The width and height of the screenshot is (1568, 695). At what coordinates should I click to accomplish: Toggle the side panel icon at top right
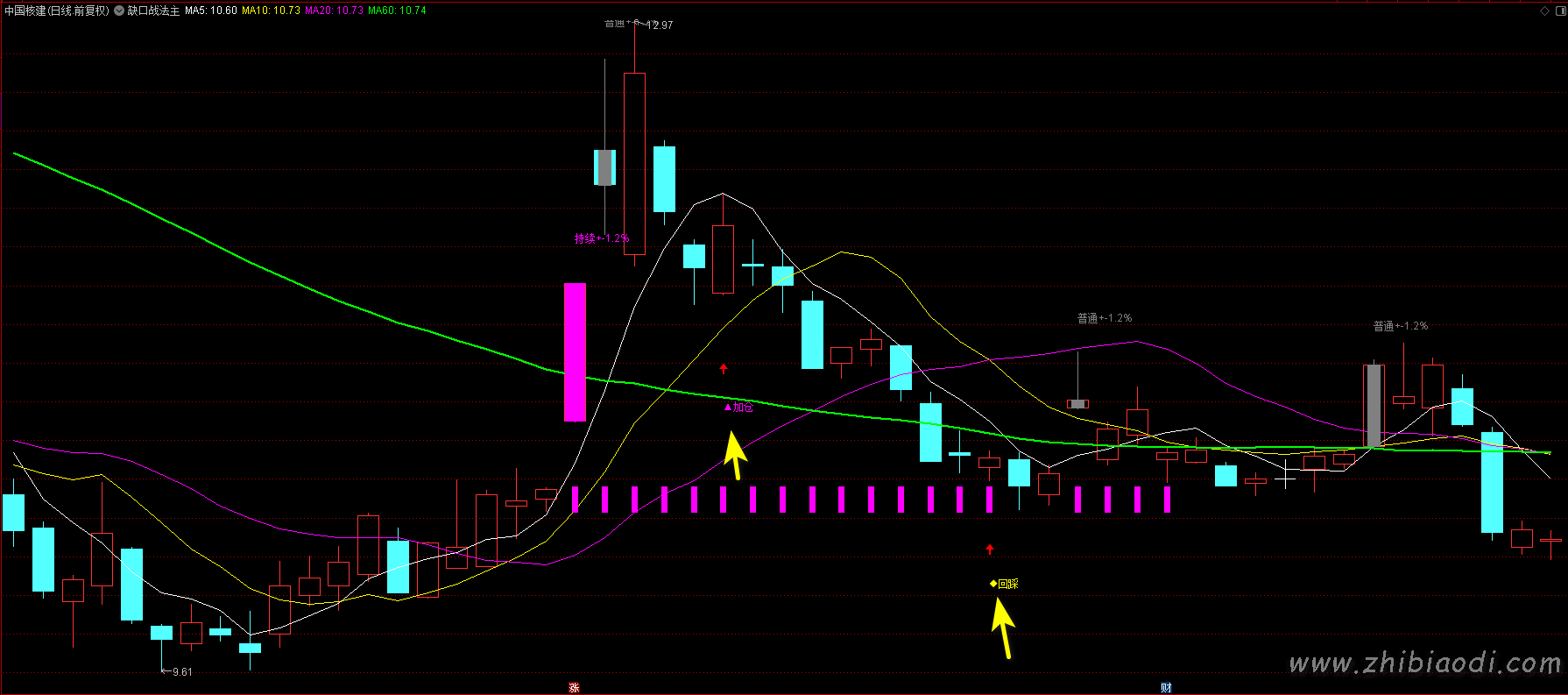pos(1559,11)
